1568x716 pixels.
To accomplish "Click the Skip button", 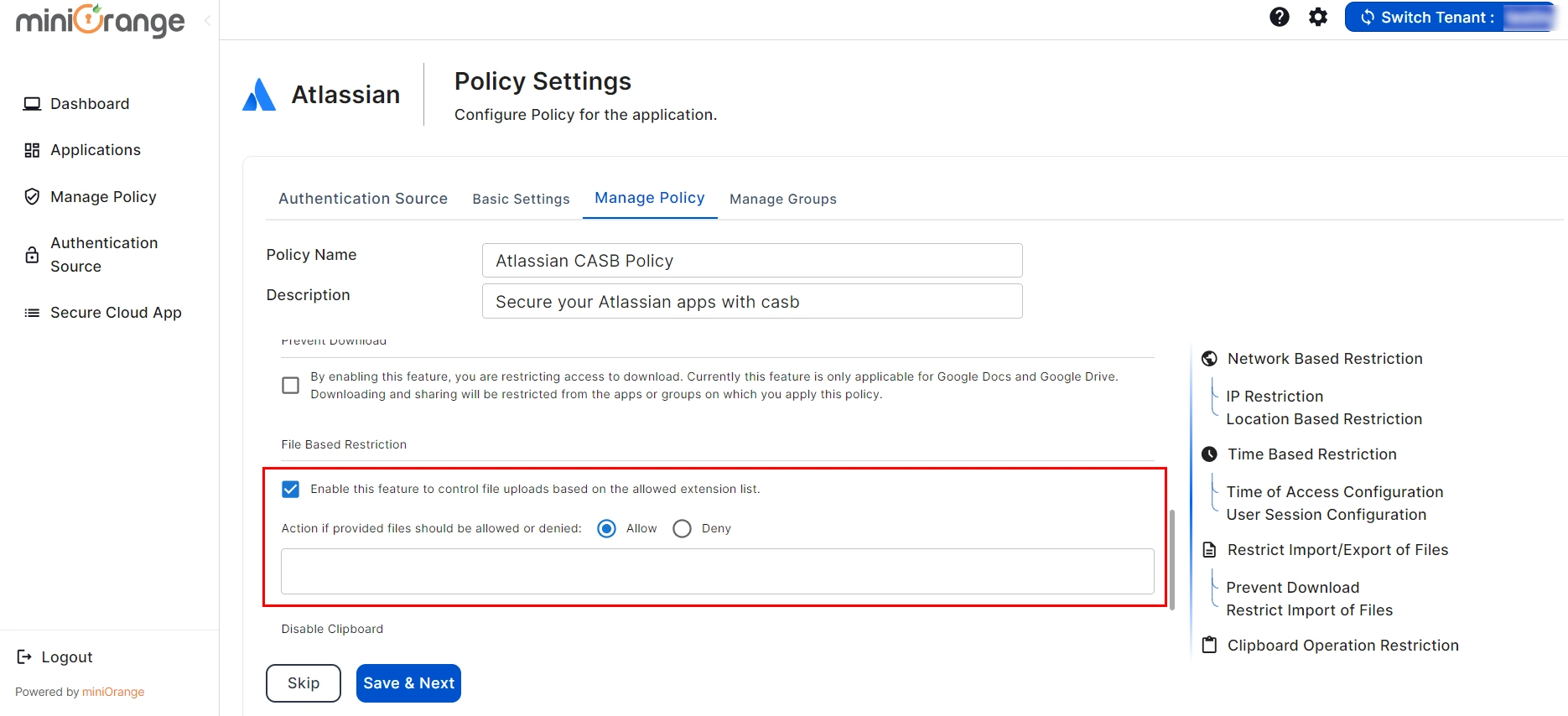I will click(x=304, y=683).
